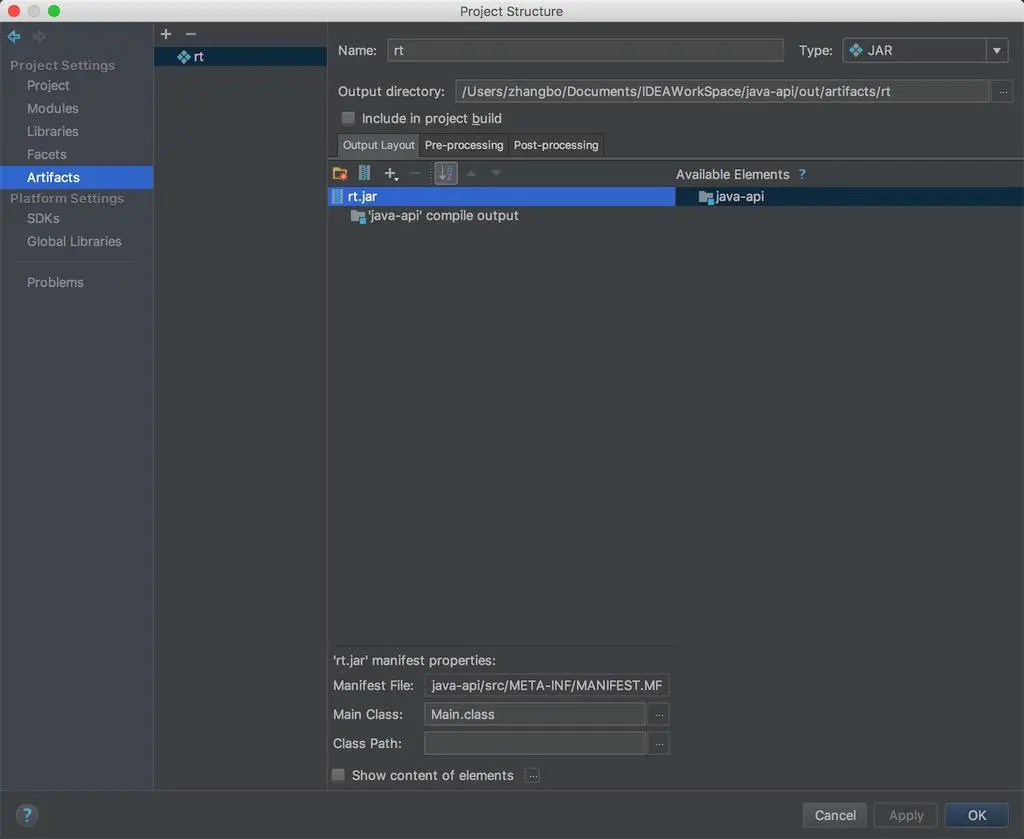Open the help button at bottom left
Viewport: 1024px width, 839px height.
(27, 815)
